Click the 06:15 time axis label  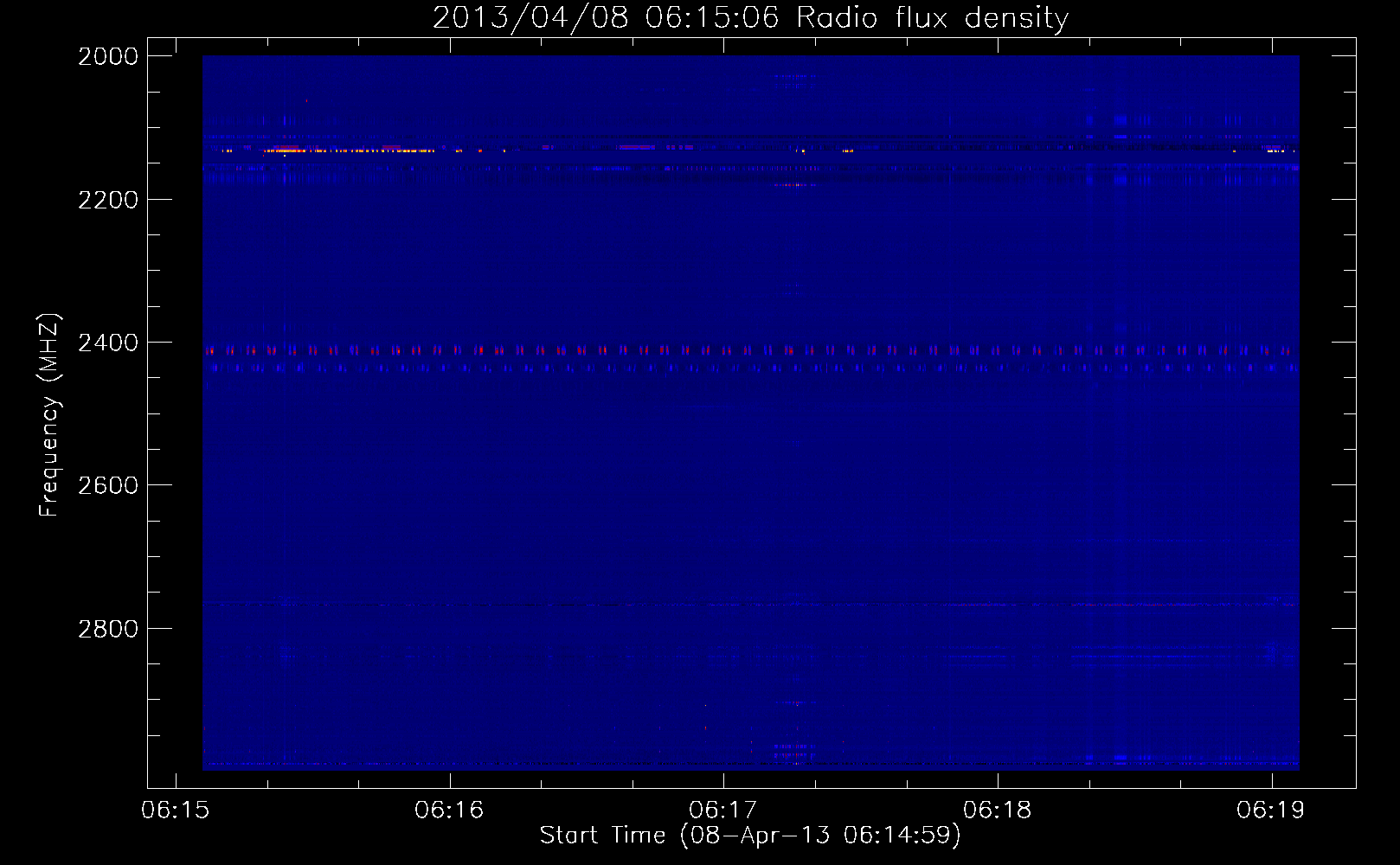[x=176, y=810]
